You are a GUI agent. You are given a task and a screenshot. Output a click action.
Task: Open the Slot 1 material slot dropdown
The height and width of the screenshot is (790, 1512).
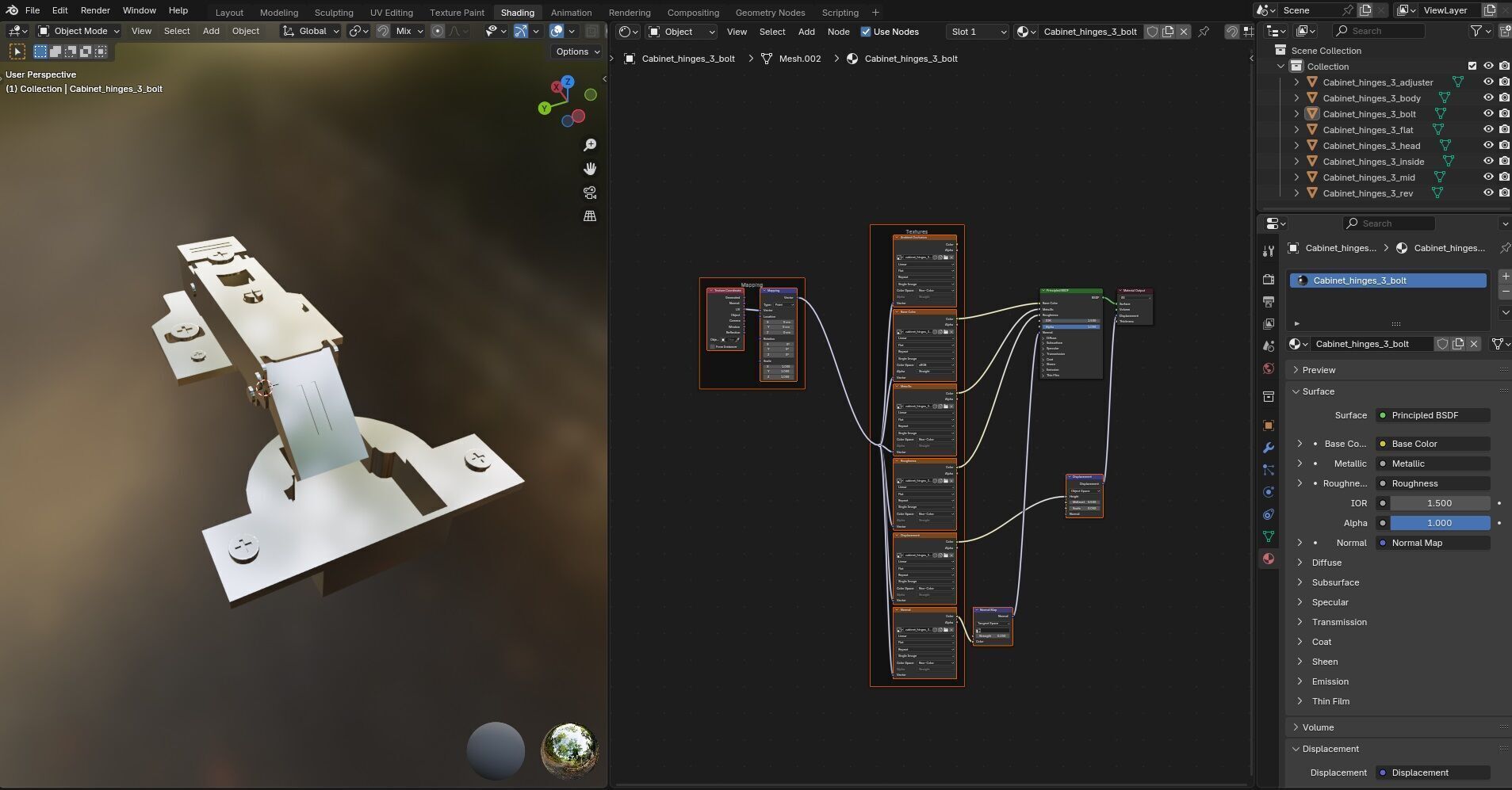tap(978, 32)
